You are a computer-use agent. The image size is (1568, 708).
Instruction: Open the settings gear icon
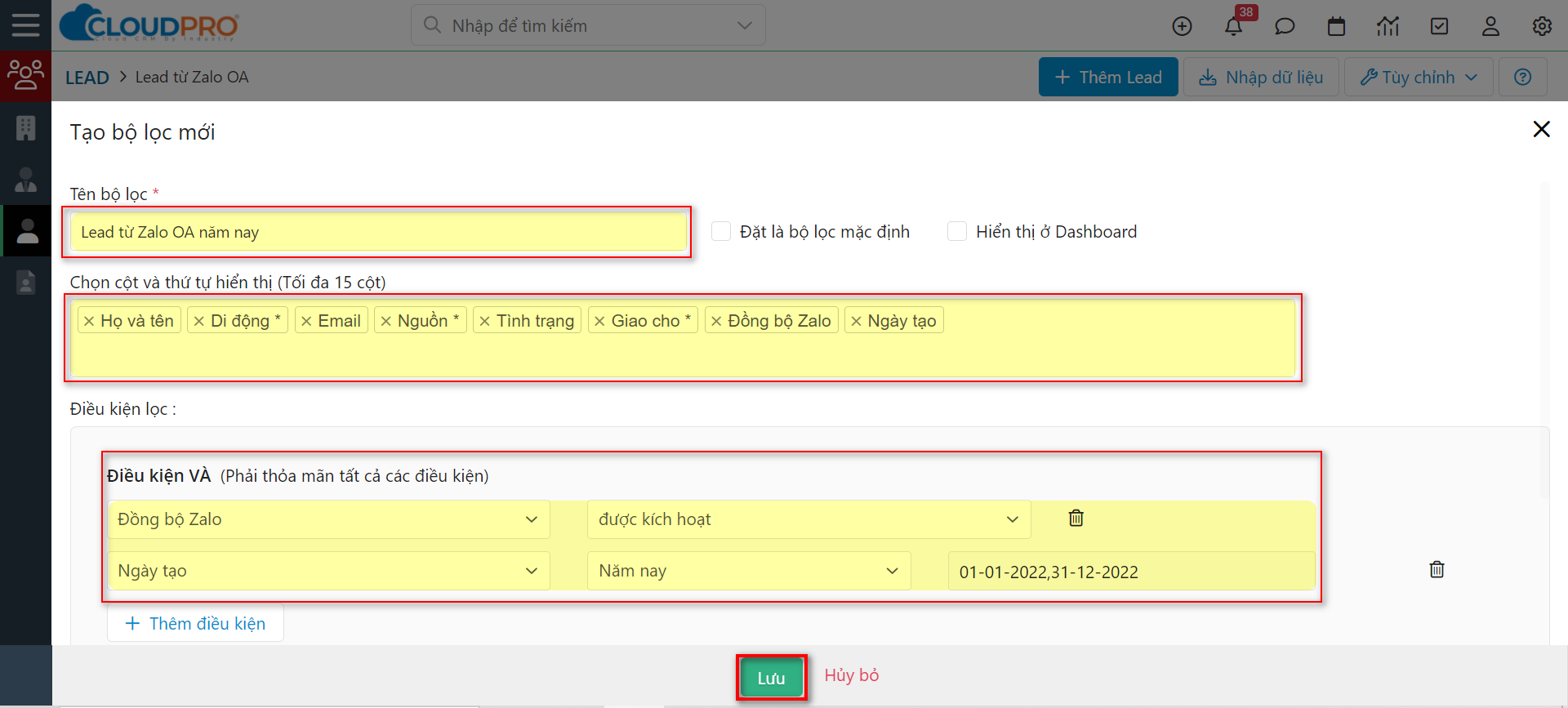[x=1542, y=26]
